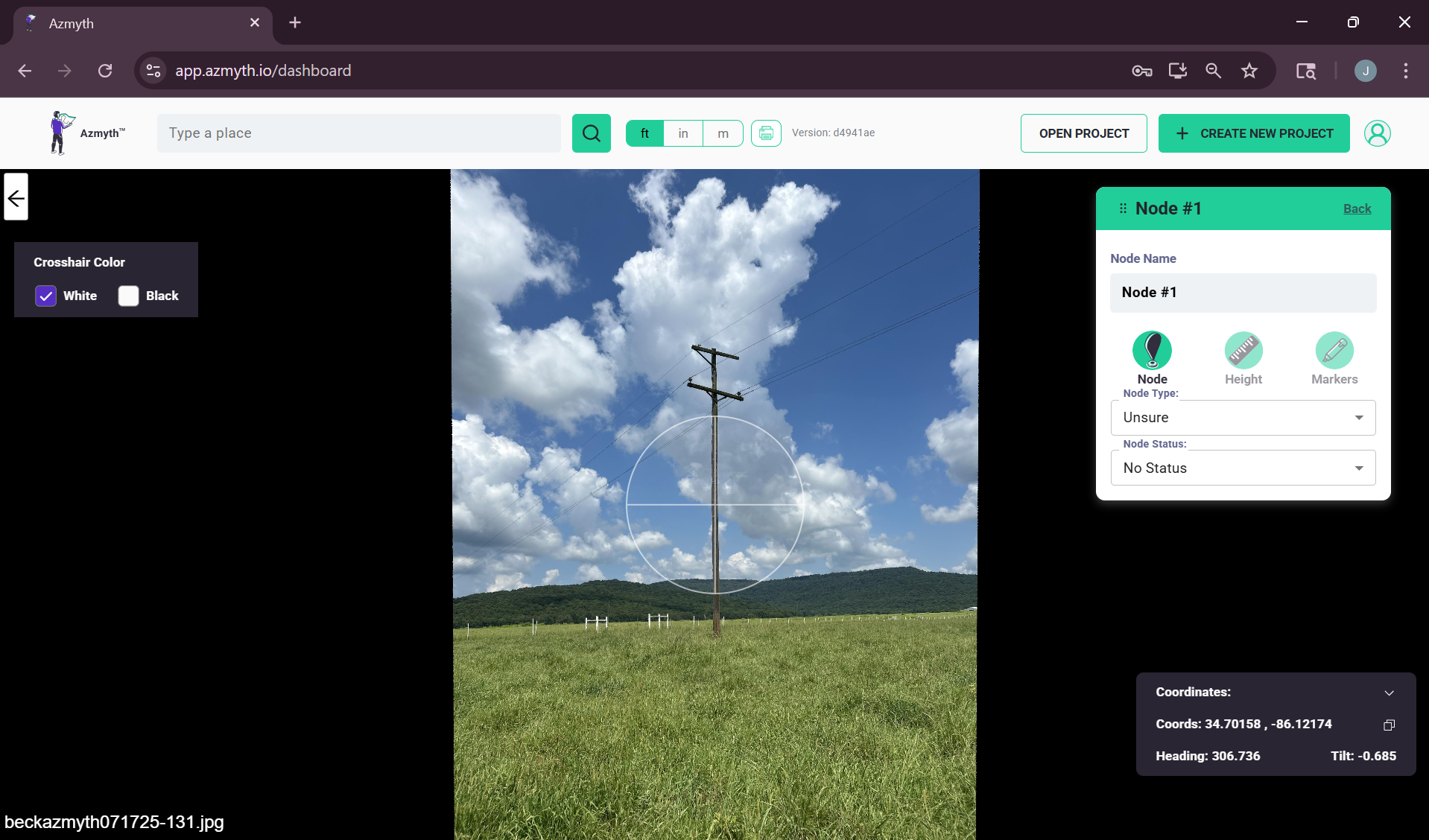The height and width of the screenshot is (840, 1429).
Task: Click the Heading: 306.736 value
Action: [x=1208, y=756]
